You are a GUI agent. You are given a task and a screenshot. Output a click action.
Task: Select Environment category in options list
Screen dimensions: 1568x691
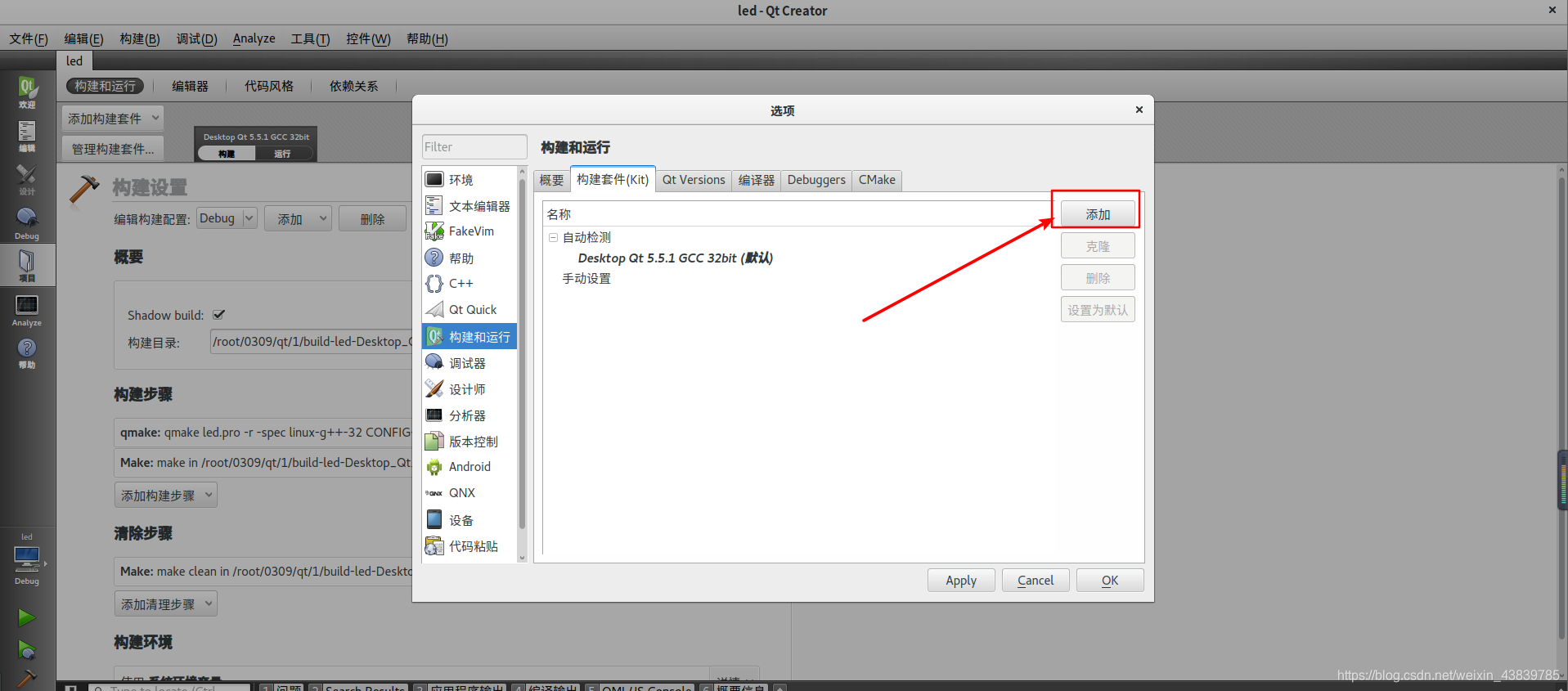pos(470,179)
